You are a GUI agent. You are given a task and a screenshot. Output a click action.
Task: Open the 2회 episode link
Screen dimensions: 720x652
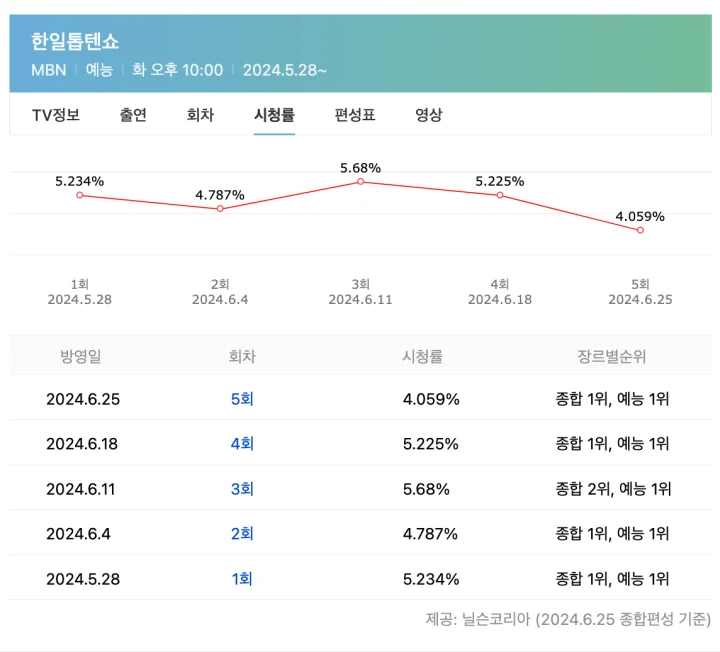pyautogui.click(x=242, y=534)
